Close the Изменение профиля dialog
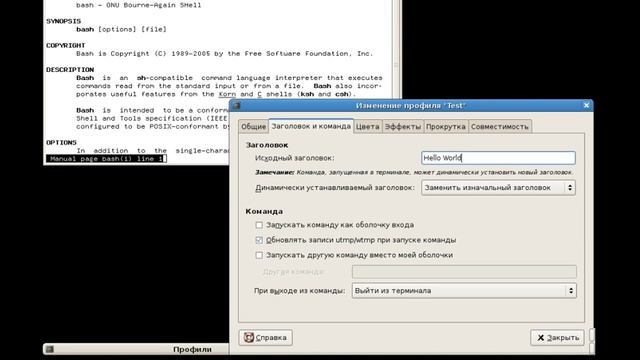The width and height of the screenshot is (640, 360). click(586, 105)
